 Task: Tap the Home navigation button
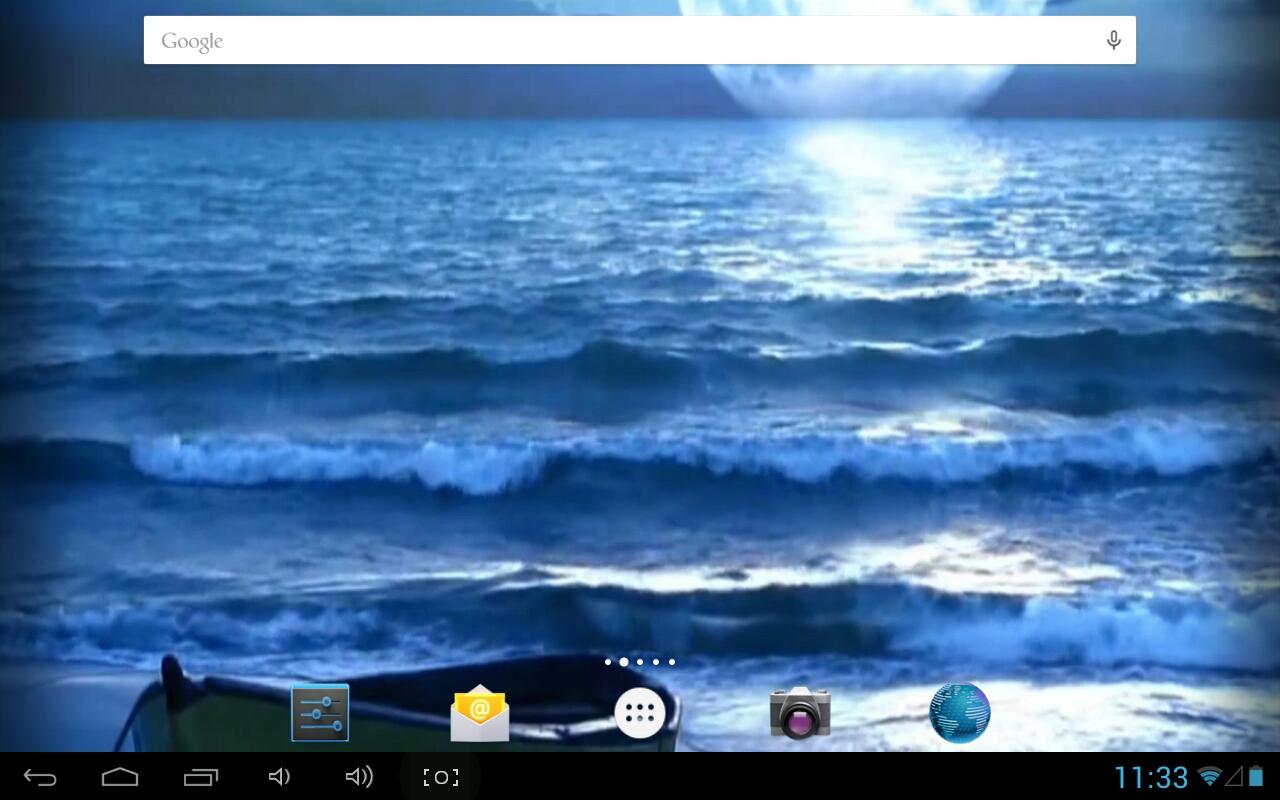point(120,777)
